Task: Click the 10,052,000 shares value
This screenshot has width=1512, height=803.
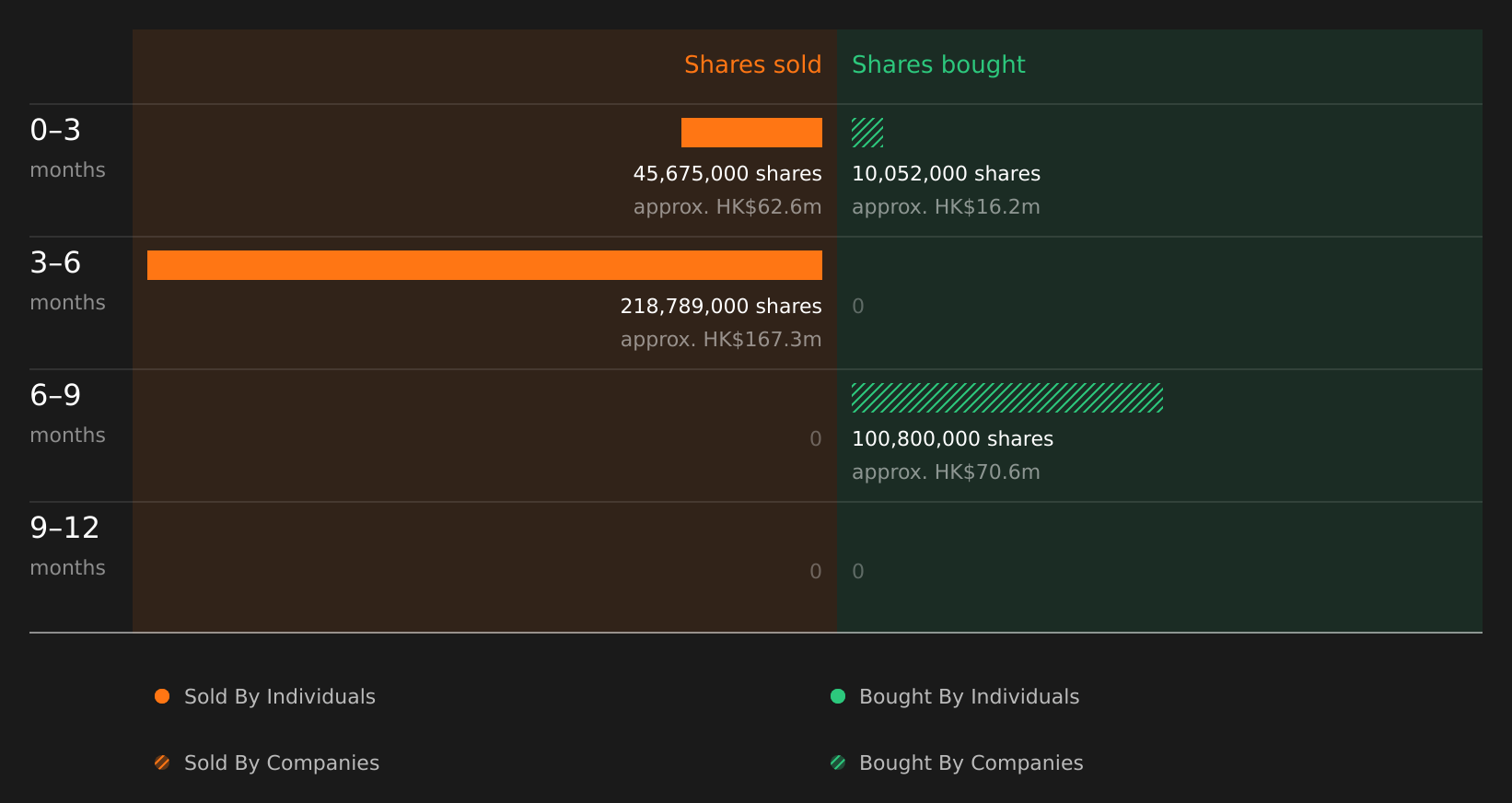Action: [946, 173]
